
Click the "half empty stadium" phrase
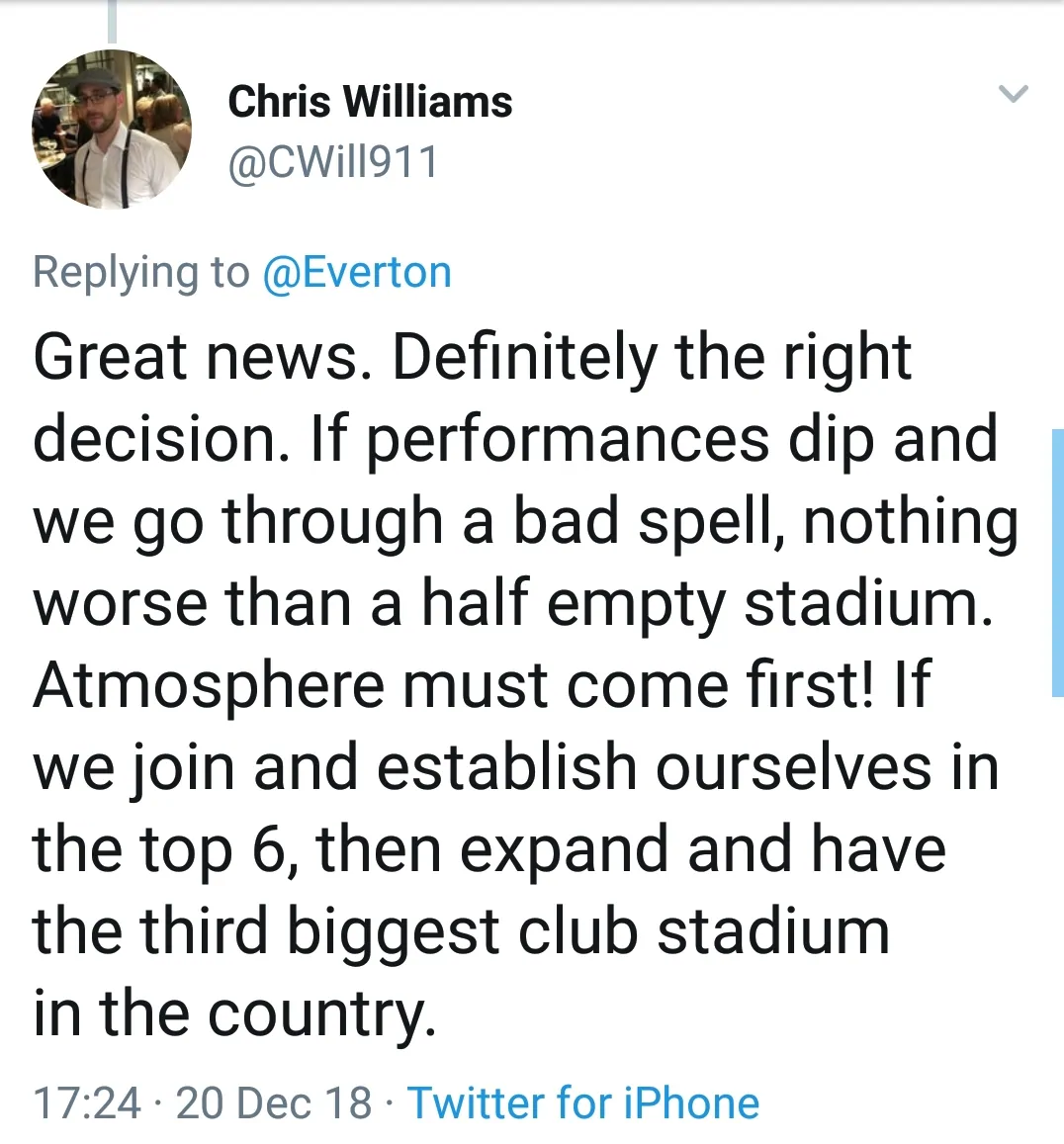[x=706, y=603]
